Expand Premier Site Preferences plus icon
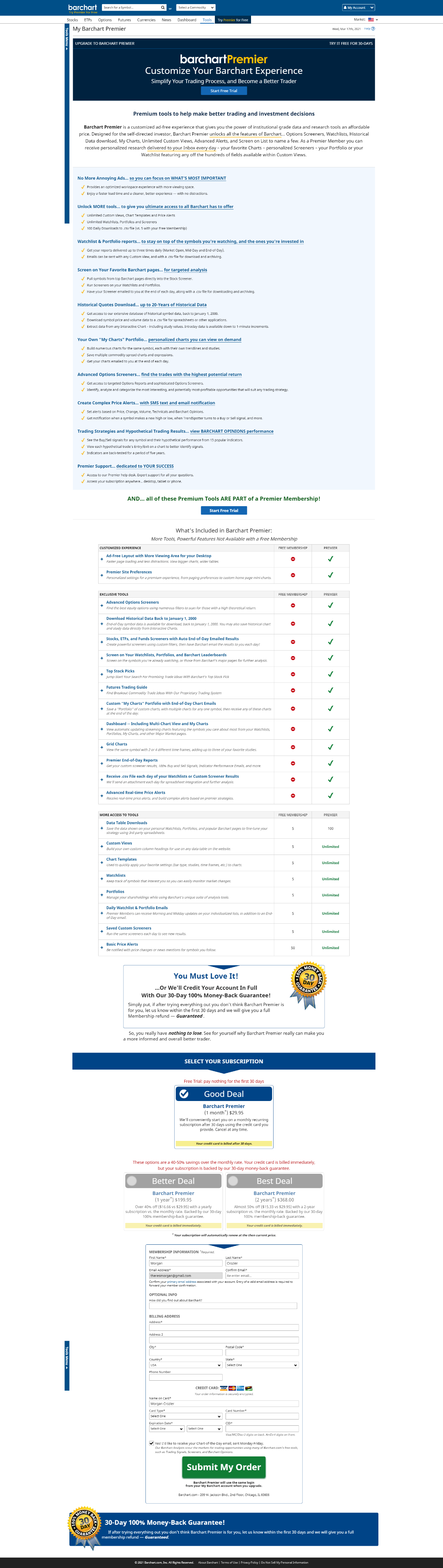This screenshot has height=1568, width=443. [x=102, y=575]
